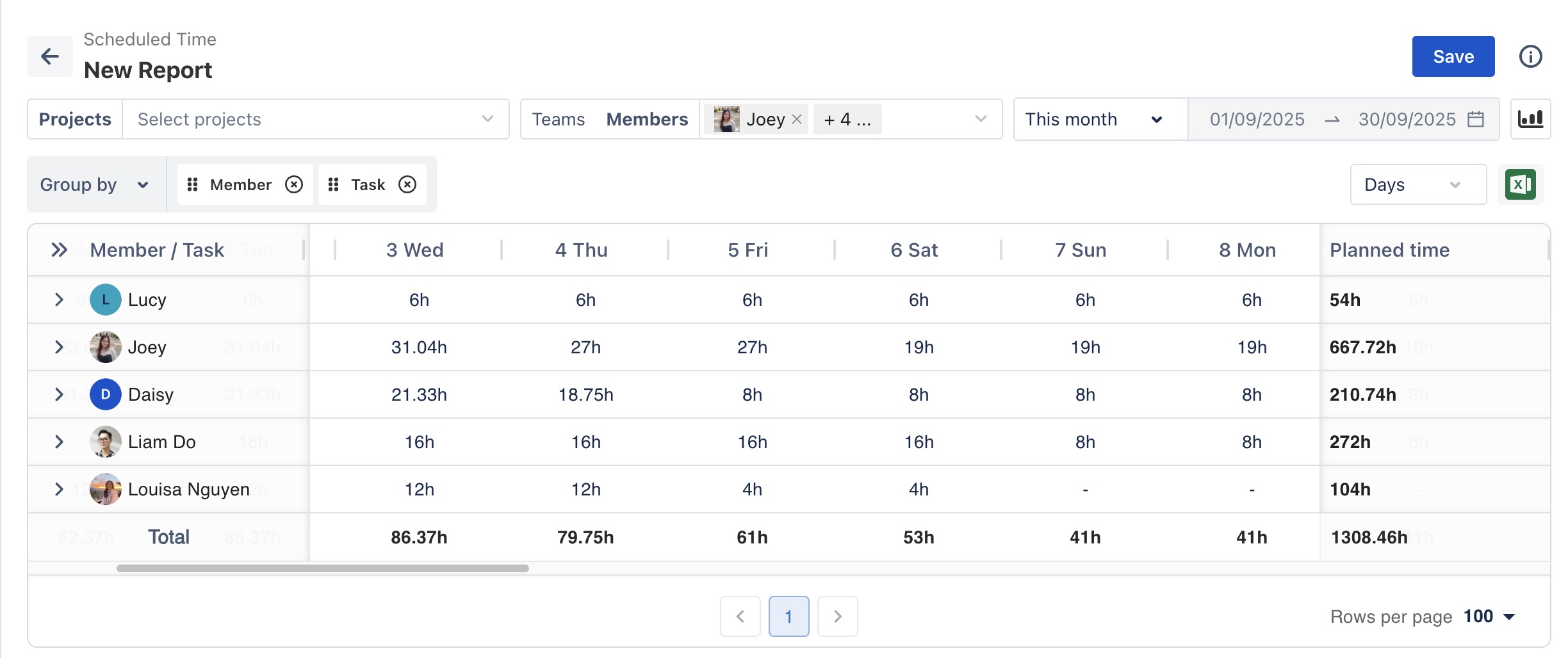Save the new report
The height and width of the screenshot is (658, 1568).
(x=1453, y=56)
